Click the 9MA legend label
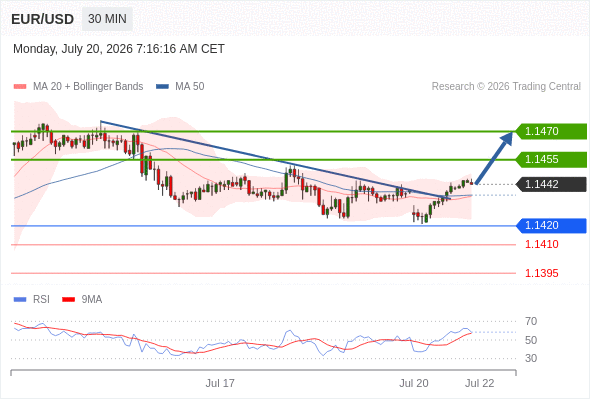 (92, 300)
